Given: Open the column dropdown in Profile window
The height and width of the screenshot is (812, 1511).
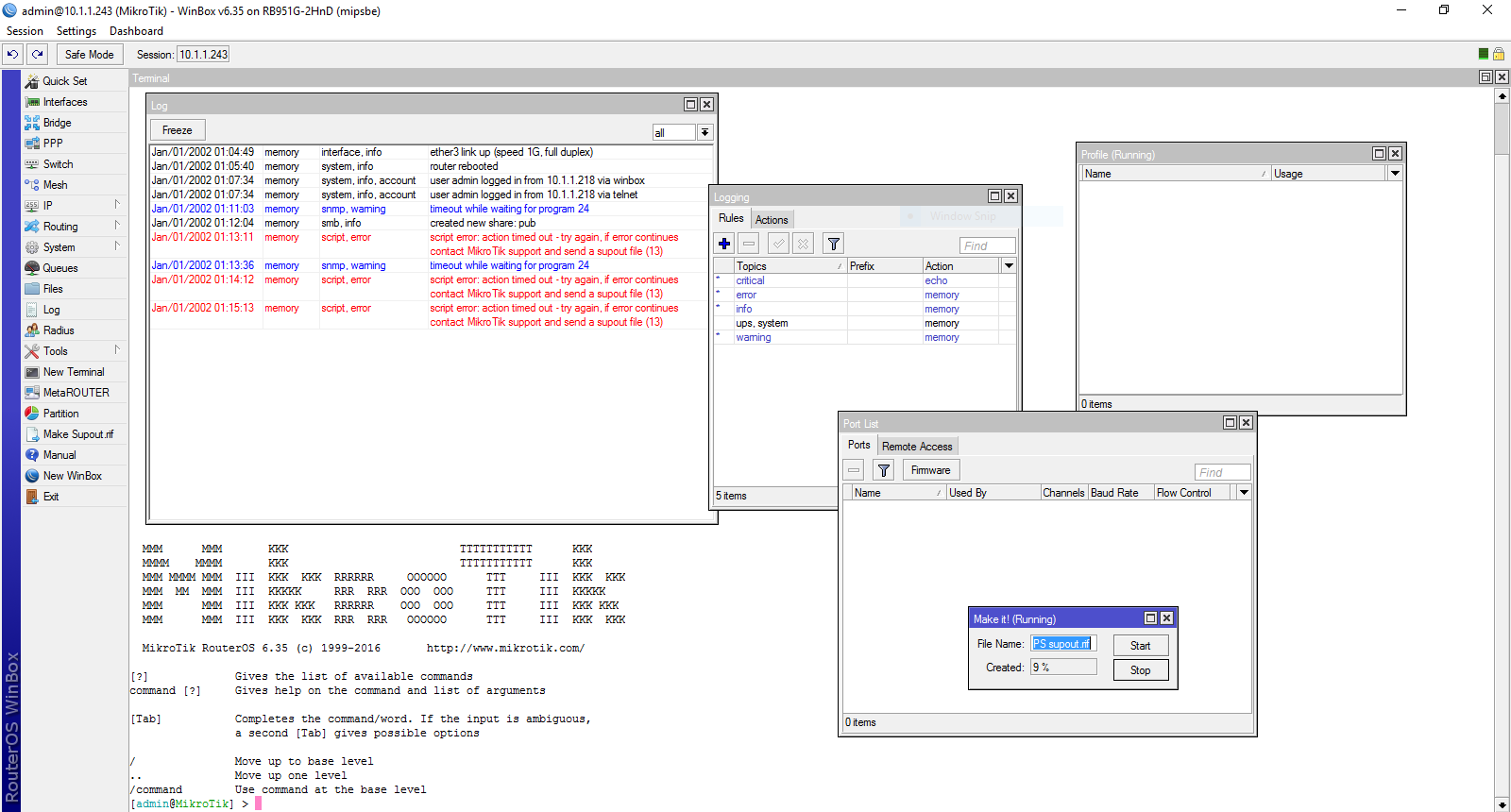Looking at the screenshot, I should (1395, 174).
